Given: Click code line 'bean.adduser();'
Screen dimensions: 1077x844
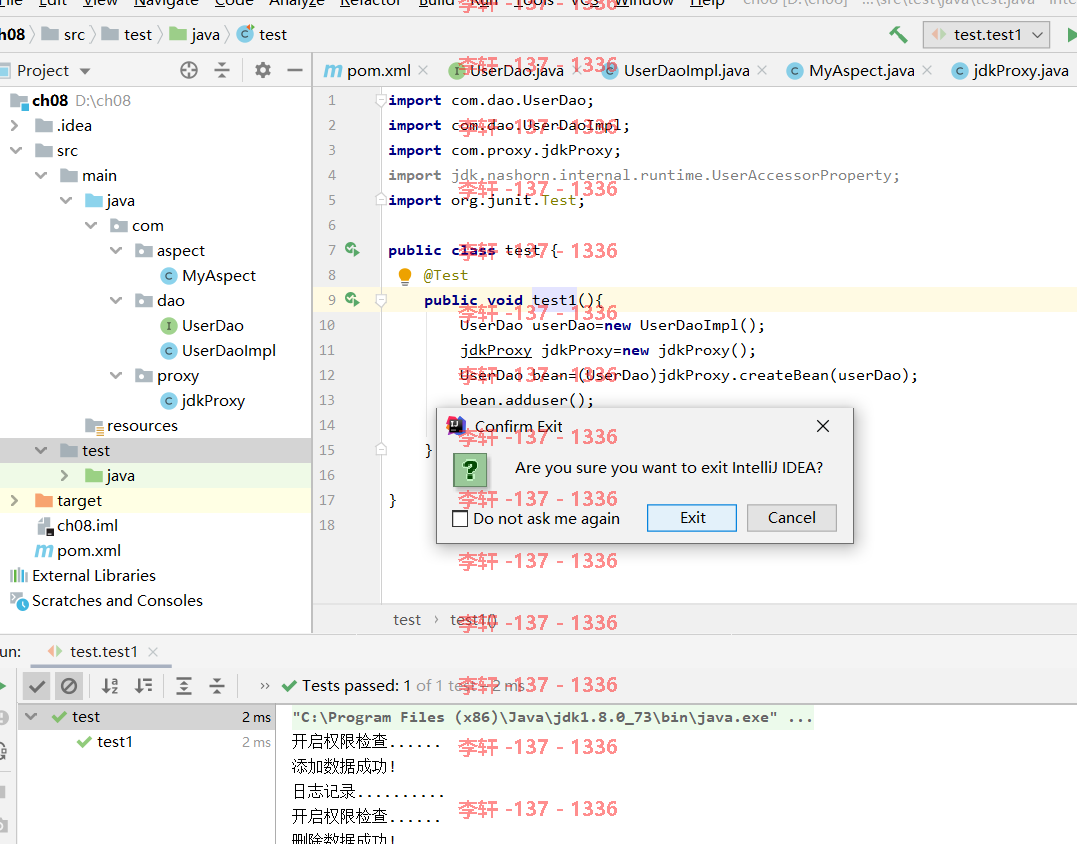Looking at the screenshot, I should point(527,400).
